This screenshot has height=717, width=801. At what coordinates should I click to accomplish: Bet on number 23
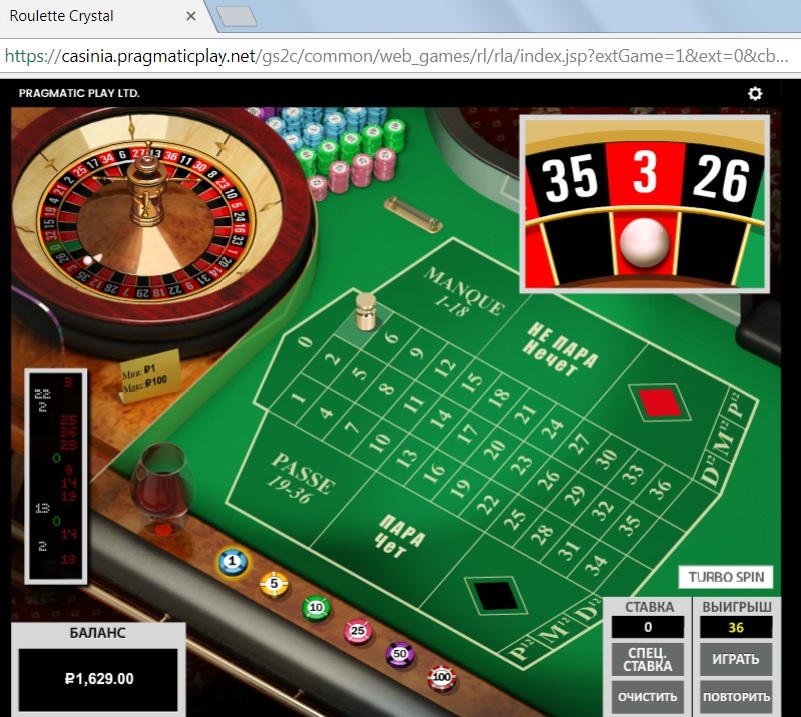click(522, 465)
